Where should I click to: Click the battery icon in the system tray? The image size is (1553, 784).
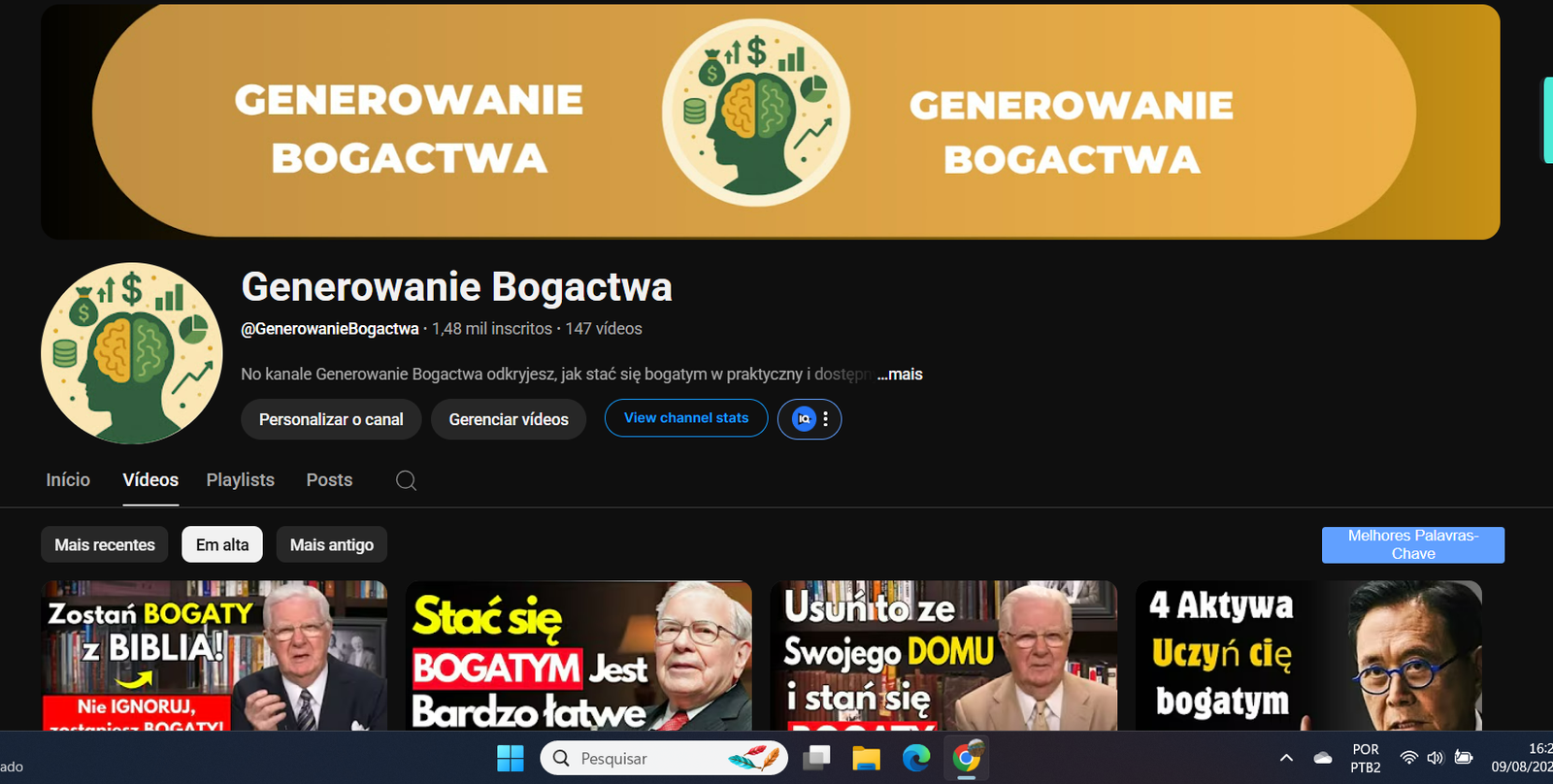point(1464,758)
